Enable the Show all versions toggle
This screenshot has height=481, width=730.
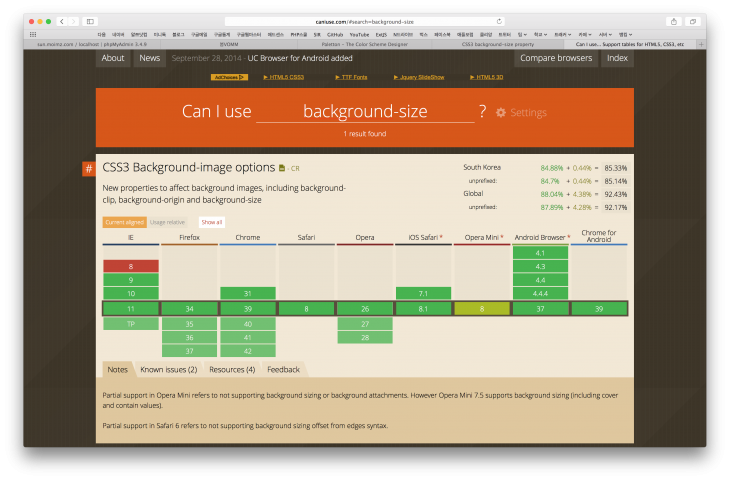(211, 222)
